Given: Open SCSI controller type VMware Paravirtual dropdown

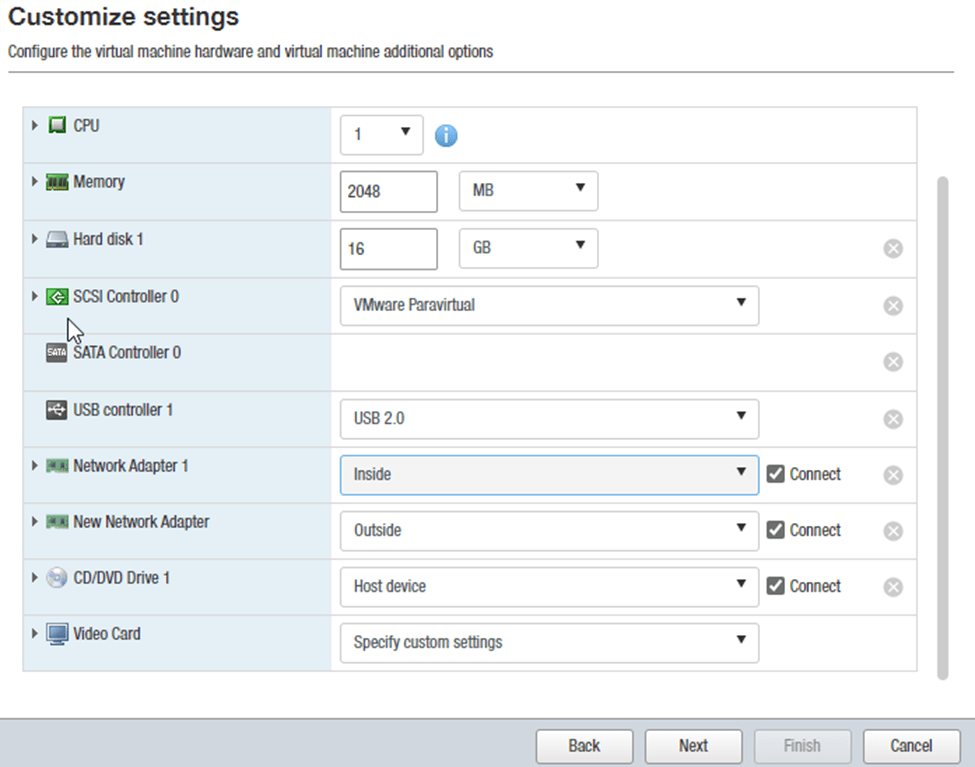Looking at the screenshot, I should click(x=549, y=305).
